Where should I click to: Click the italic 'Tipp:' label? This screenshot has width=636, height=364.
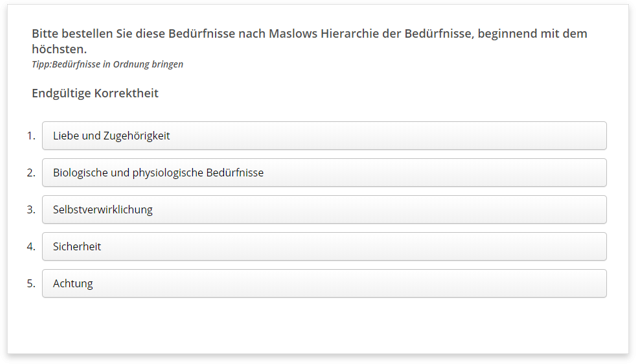[x=42, y=64]
